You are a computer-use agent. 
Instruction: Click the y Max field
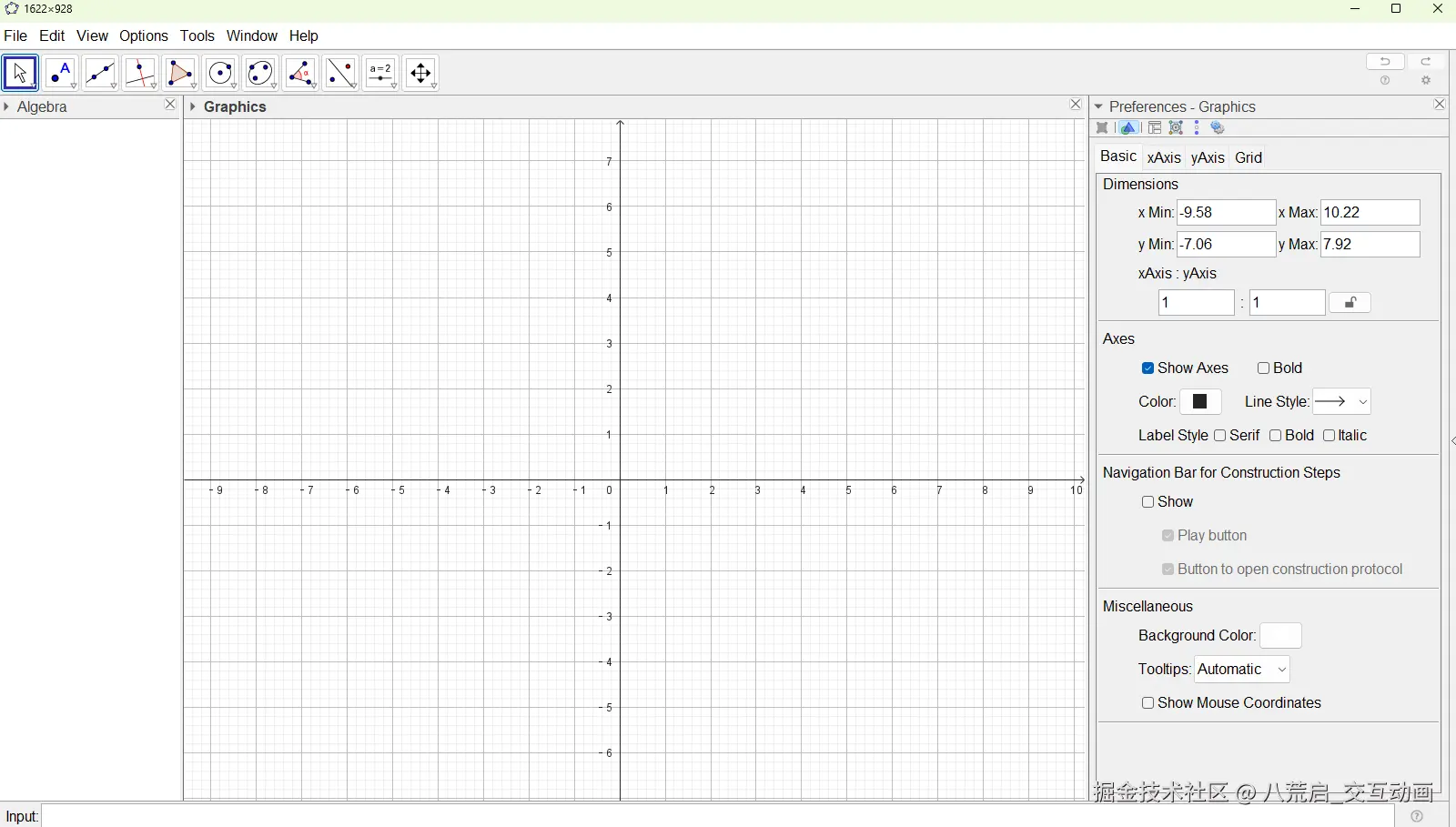[x=1370, y=245]
